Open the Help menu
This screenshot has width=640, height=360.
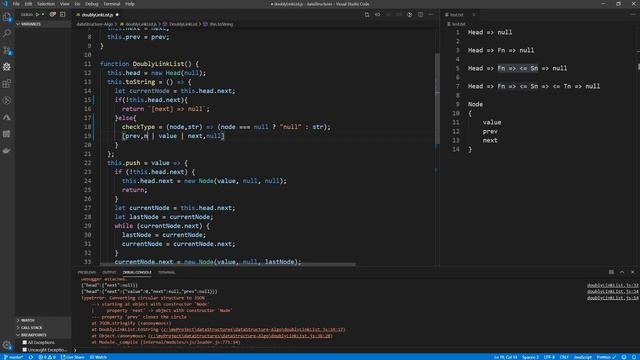(130, 4)
